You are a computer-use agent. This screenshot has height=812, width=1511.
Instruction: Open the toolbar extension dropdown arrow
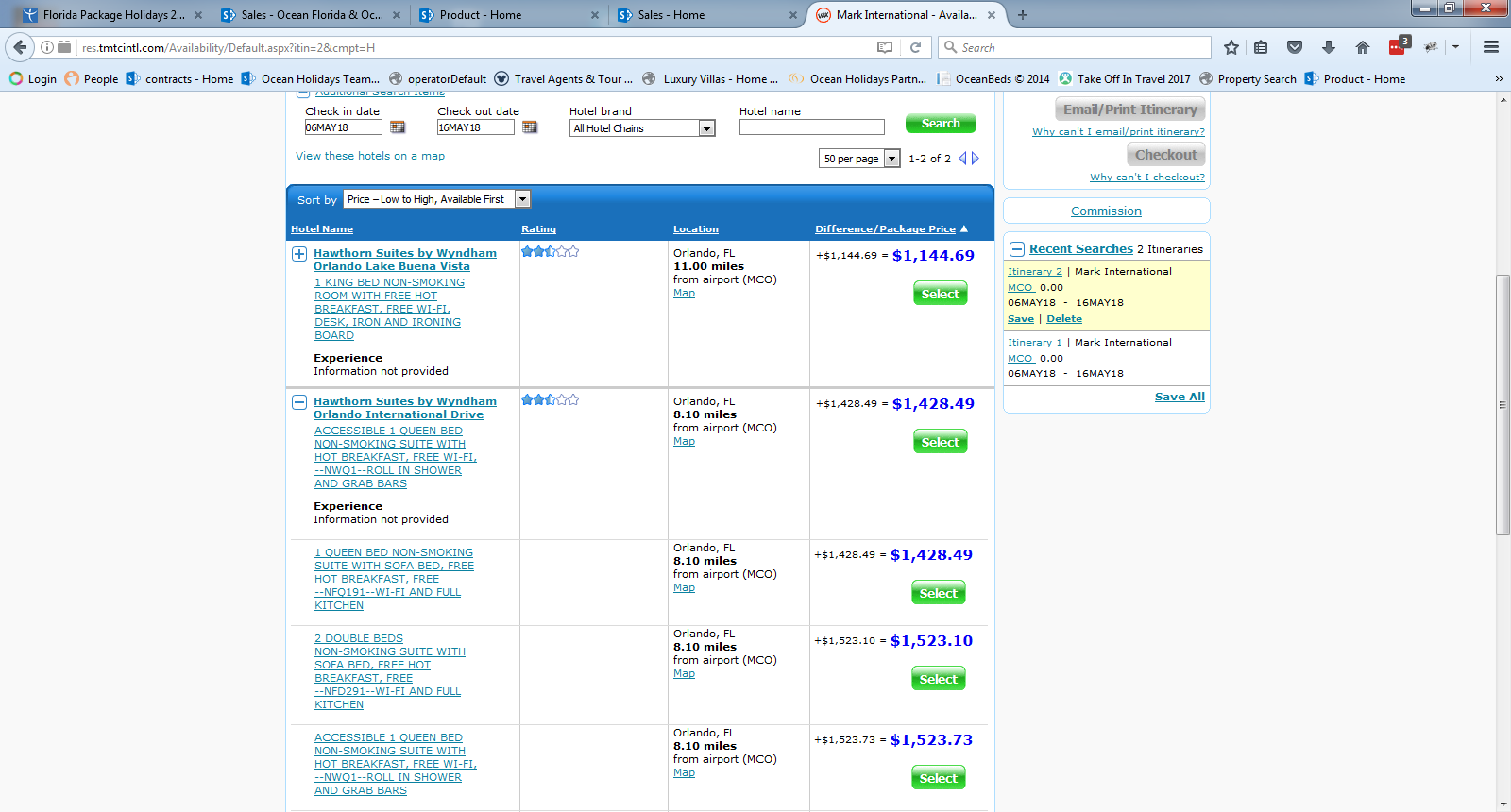1455,47
